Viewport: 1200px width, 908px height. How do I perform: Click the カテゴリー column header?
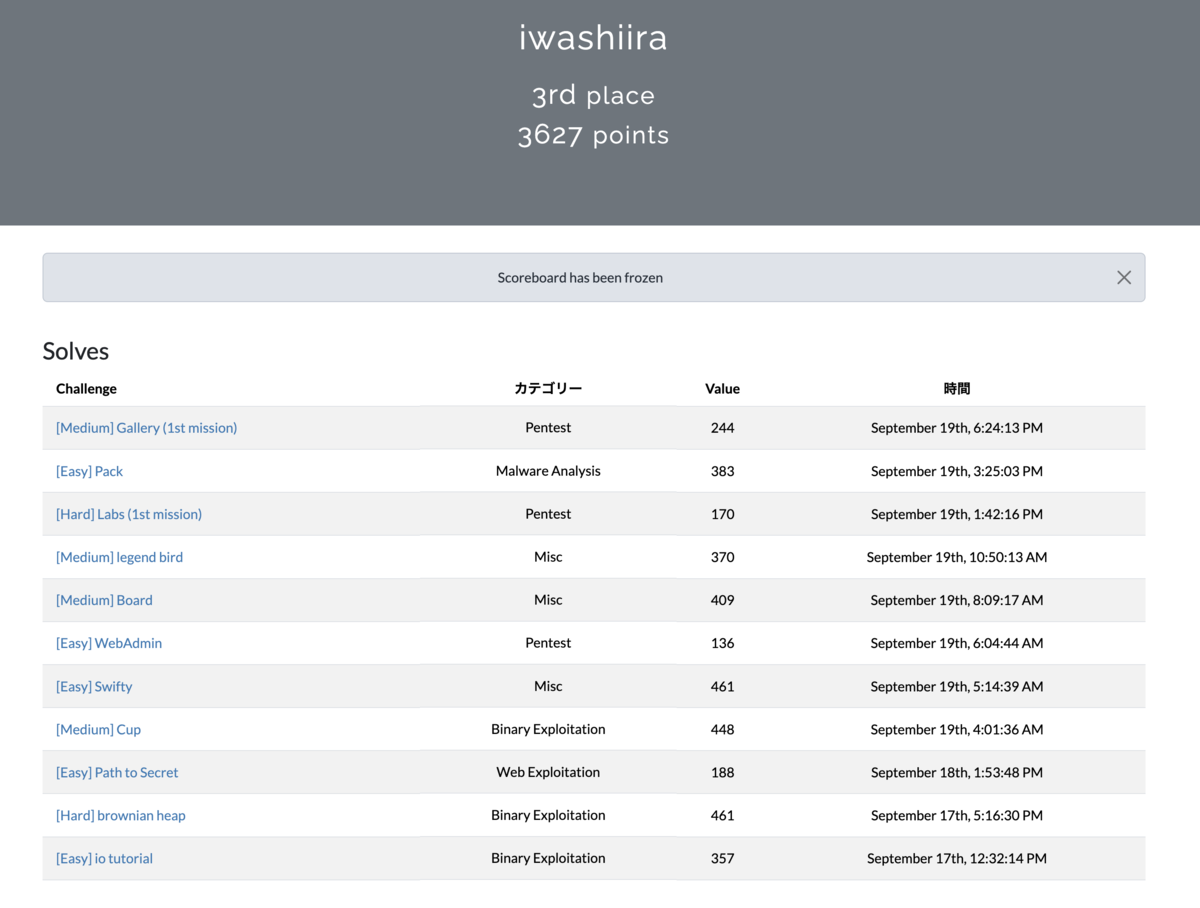click(548, 389)
